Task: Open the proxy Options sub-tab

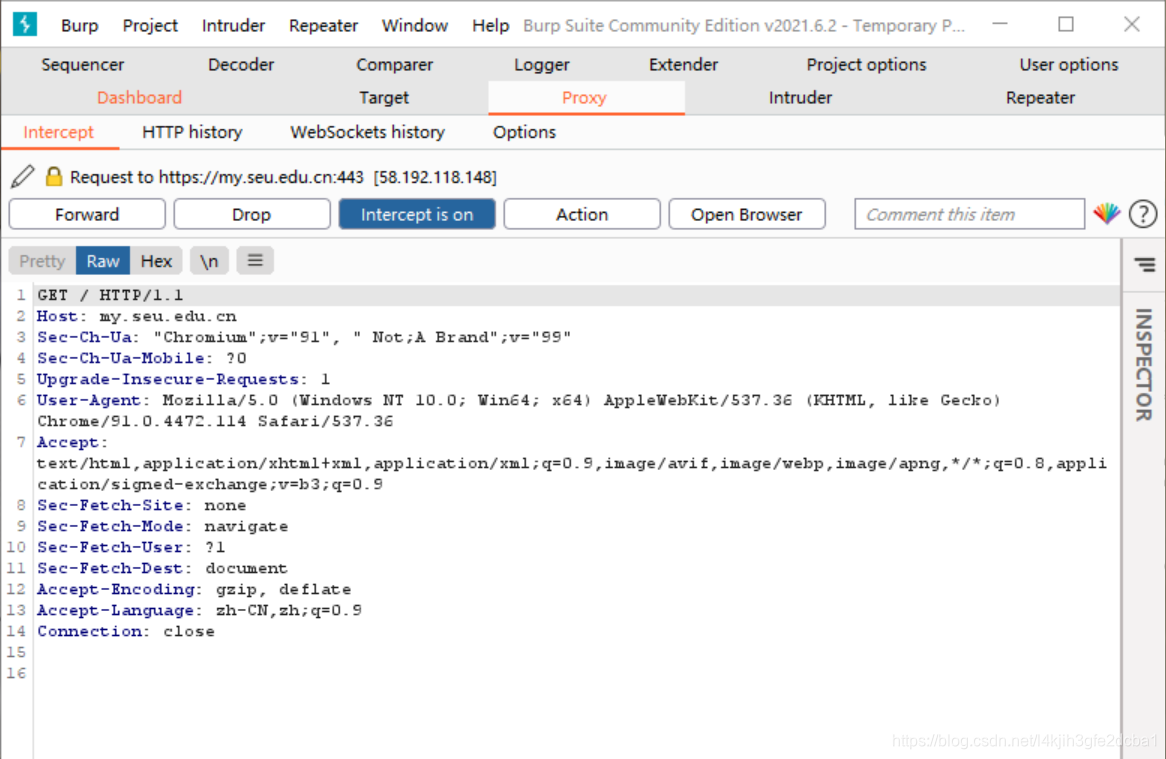Action: point(524,132)
